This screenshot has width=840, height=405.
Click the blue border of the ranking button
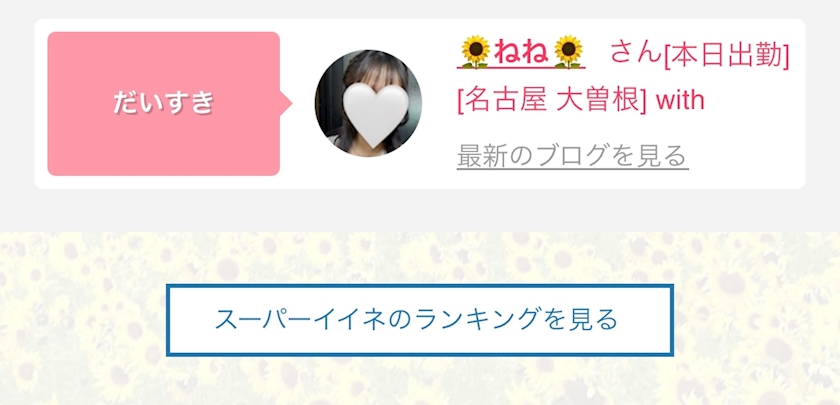(420, 287)
